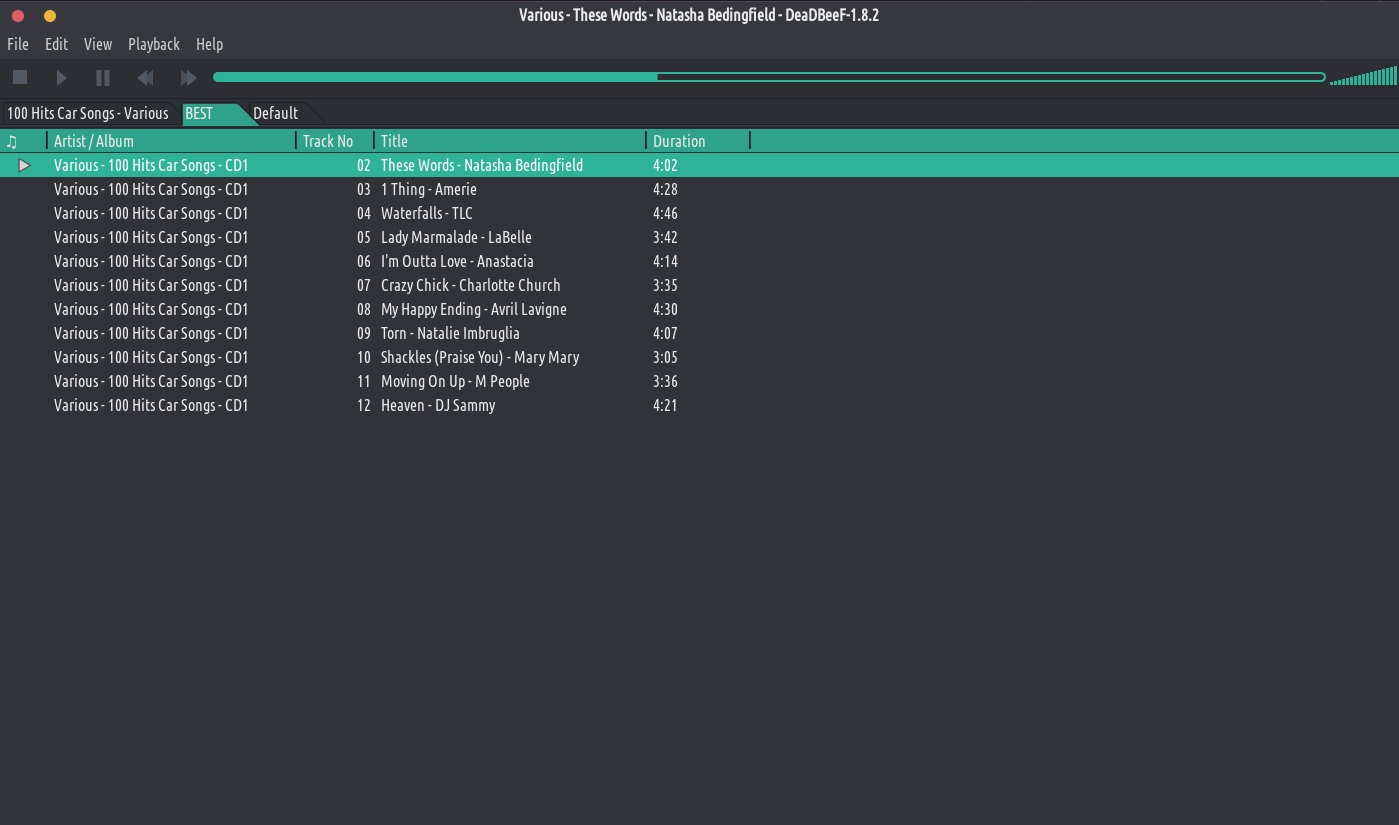Skip to the previous track
Image resolution: width=1399 pixels, height=825 pixels.
pyautogui.click(x=145, y=78)
